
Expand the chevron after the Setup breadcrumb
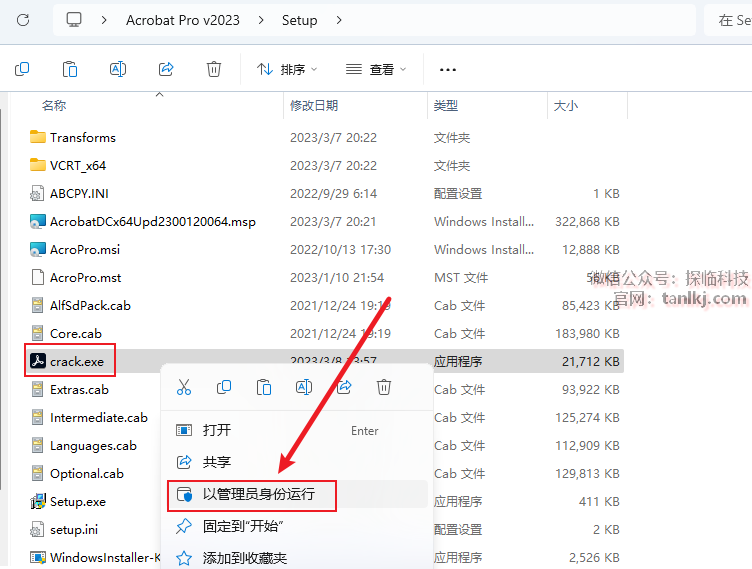click(x=339, y=20)
